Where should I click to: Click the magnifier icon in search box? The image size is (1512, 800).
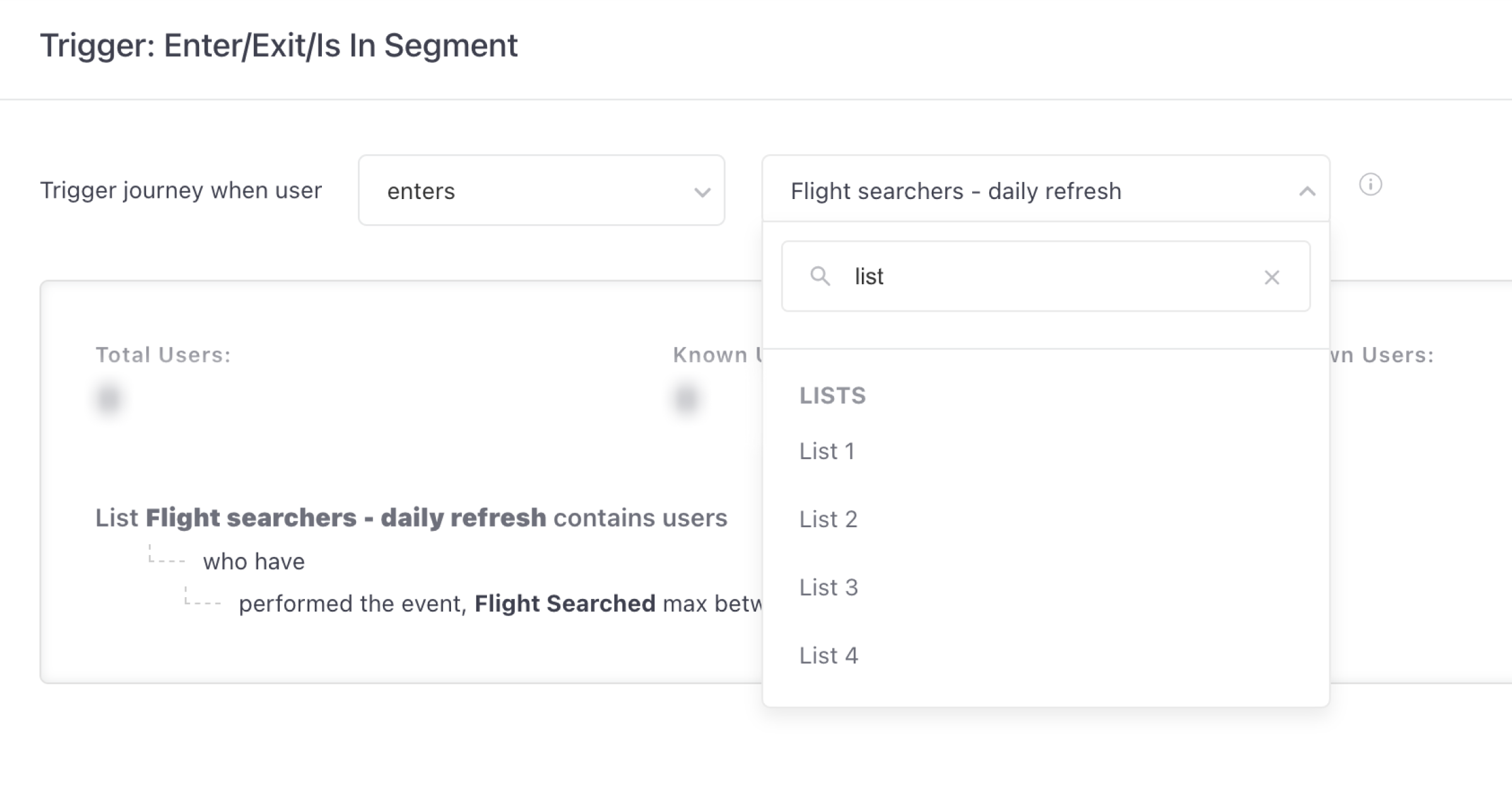pos(820,276)
